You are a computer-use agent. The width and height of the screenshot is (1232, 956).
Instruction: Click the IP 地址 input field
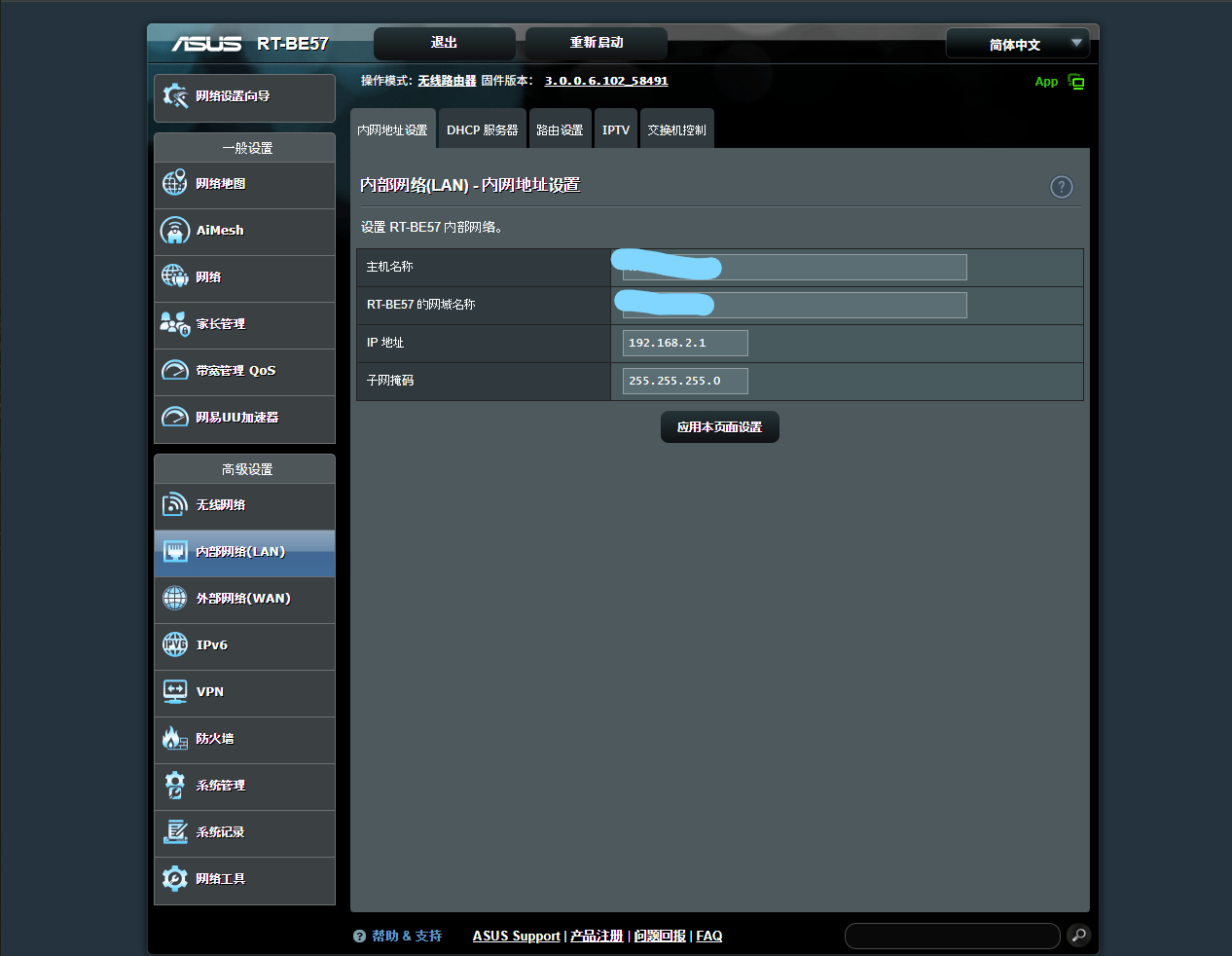coord(685,343)
